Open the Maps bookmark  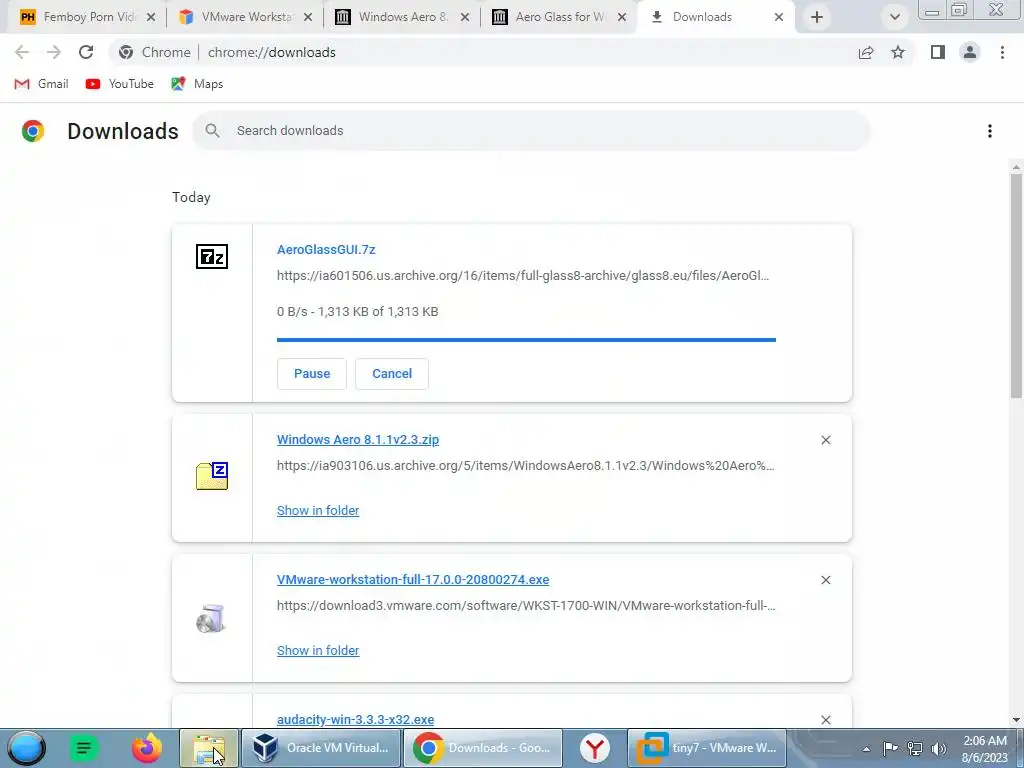click(197, 84)
